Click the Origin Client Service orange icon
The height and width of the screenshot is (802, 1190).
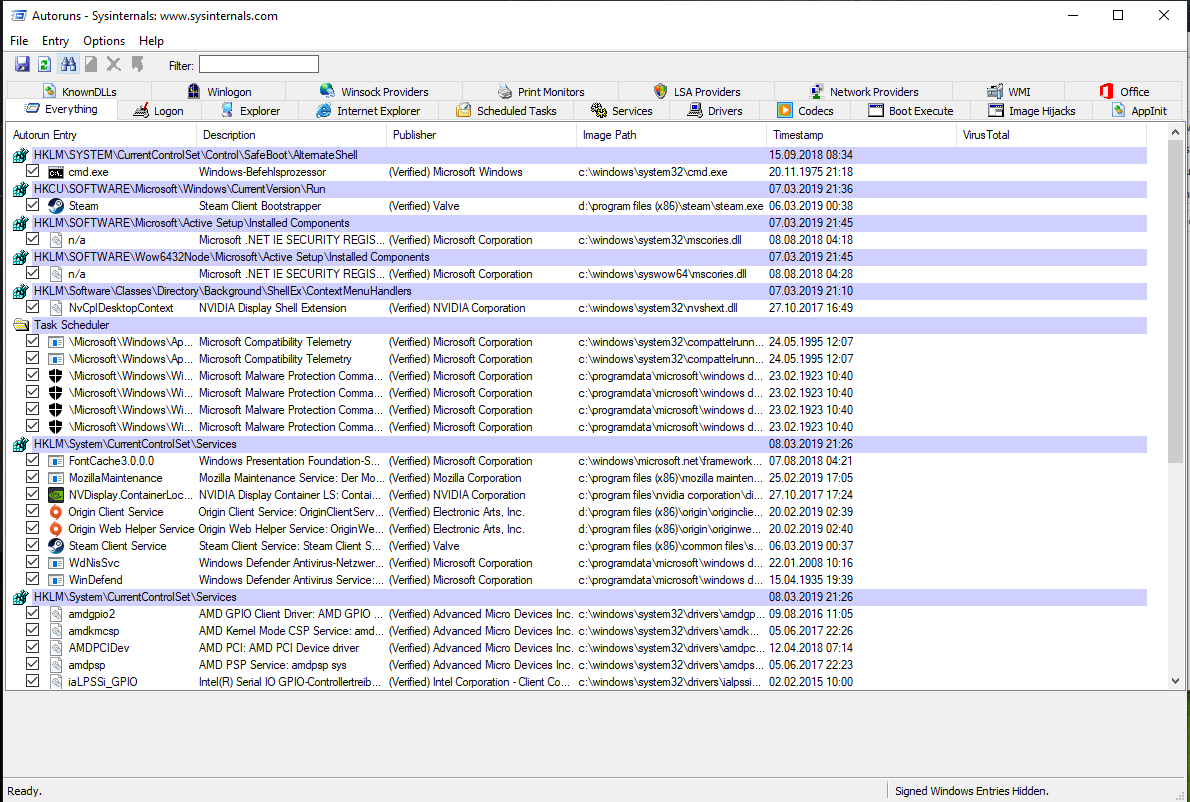[x=55, y=512]
